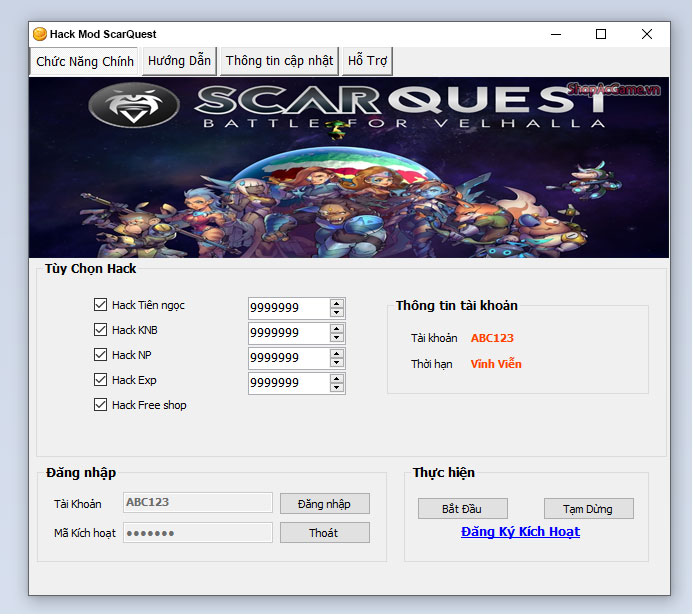
Task: Toggle the Hack Exp checkbox
Action: [x=100, y=380]
